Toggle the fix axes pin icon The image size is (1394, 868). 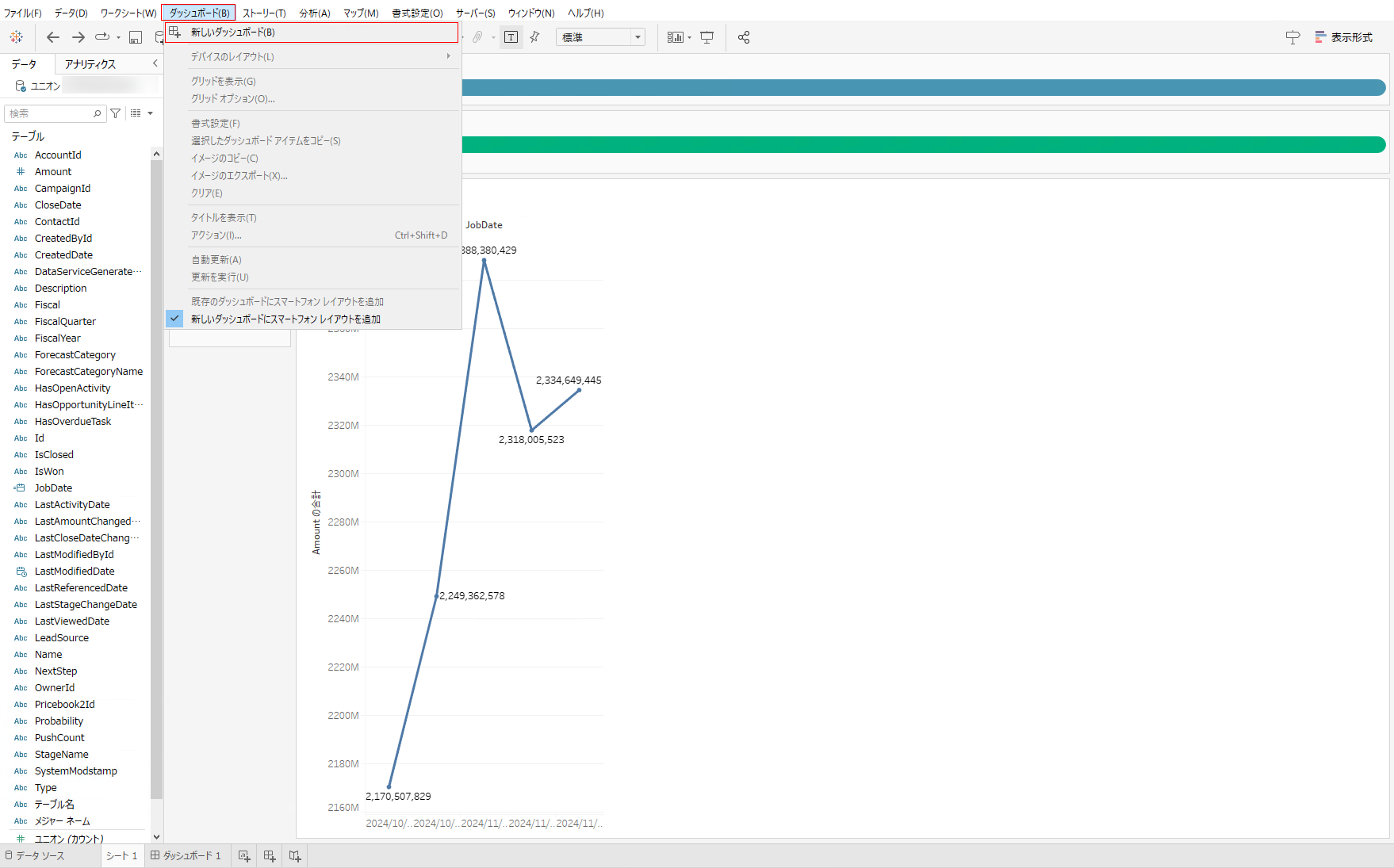535,37
